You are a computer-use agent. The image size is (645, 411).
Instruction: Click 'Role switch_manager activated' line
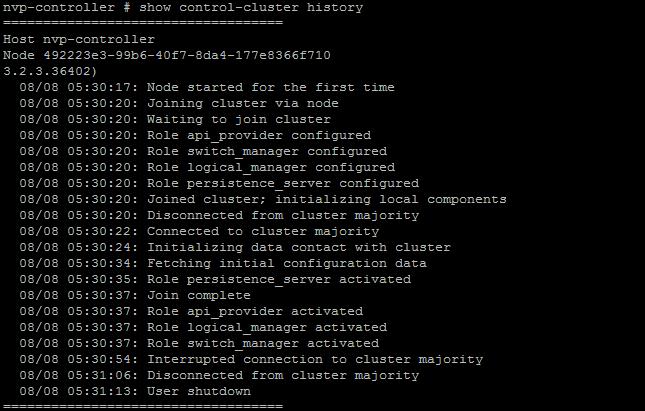[199, 344]
